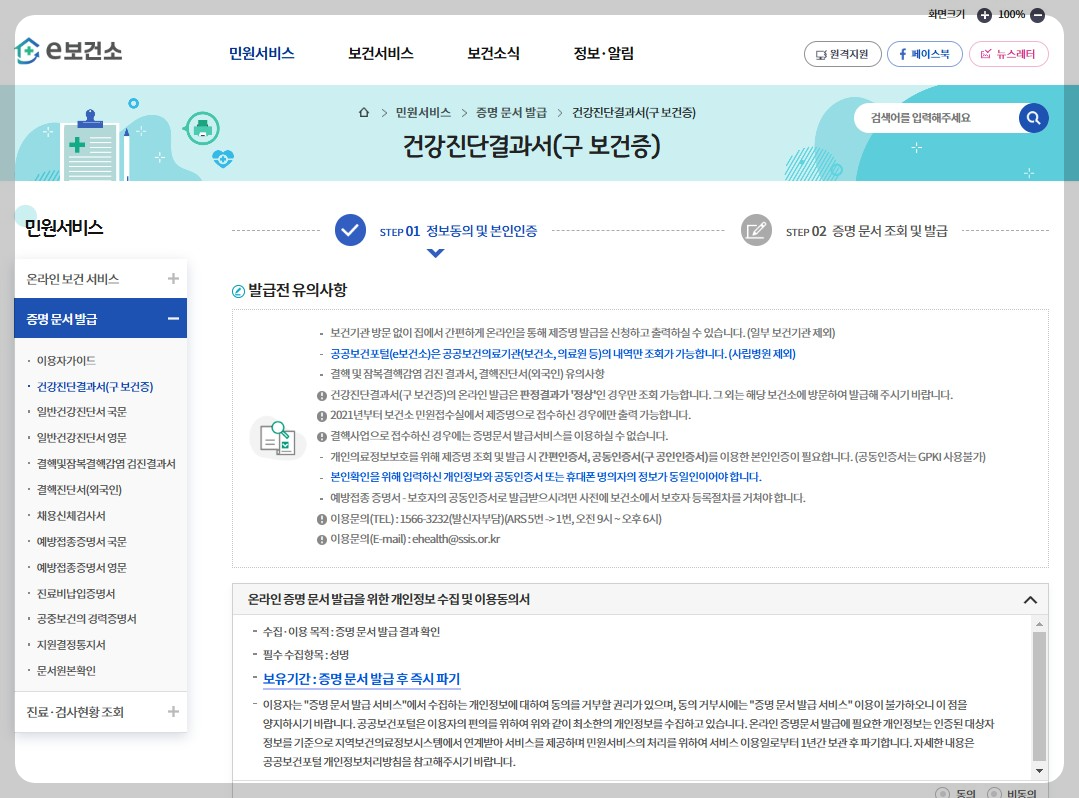This screenshot has height=798, width=1079.
Task: Open the 정보·알림 menu
Action: point(603,54)
